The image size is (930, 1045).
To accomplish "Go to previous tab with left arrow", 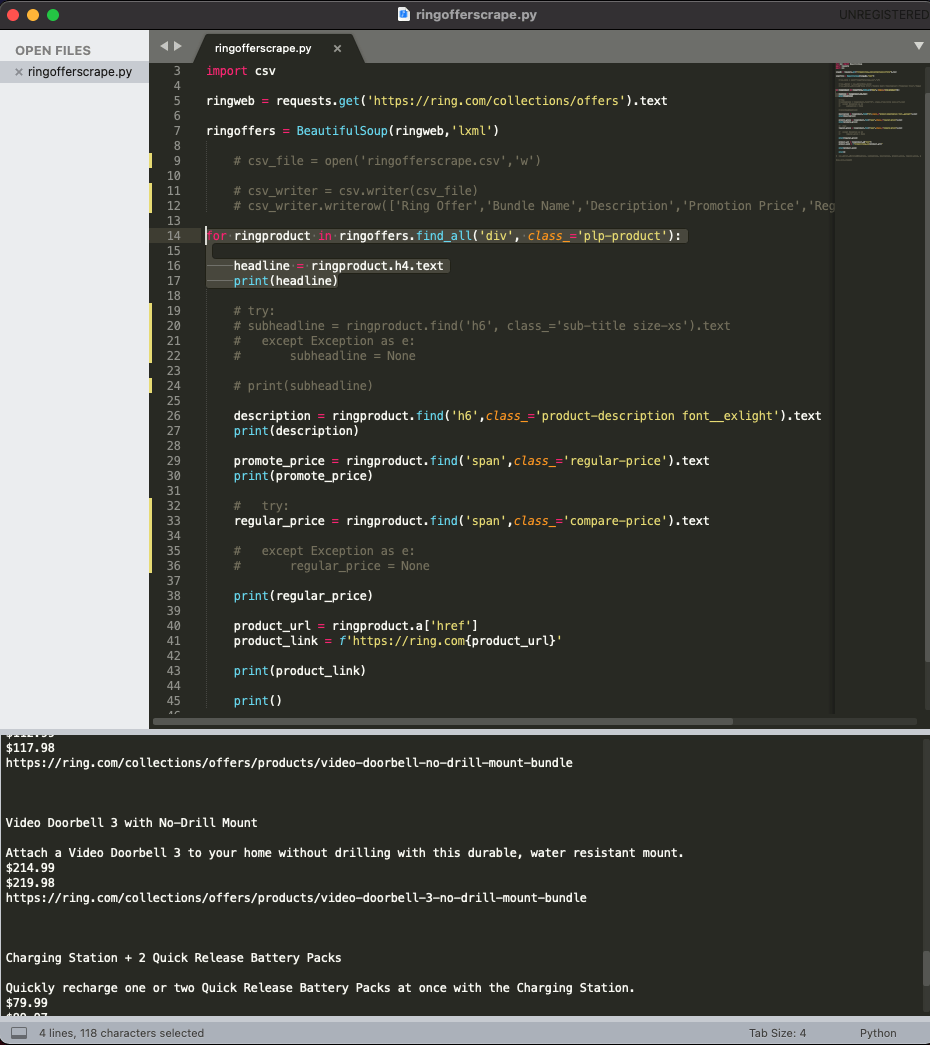I will 164,46.
